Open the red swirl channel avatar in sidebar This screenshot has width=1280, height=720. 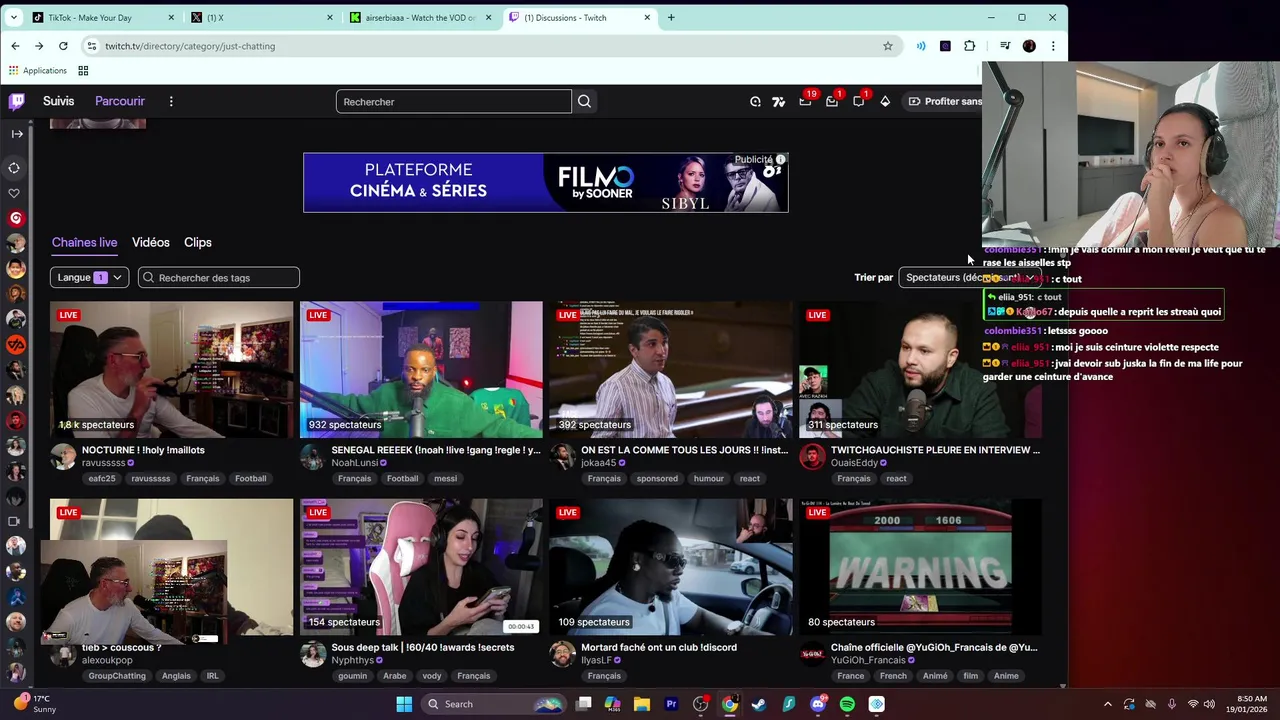pos(16,218)
